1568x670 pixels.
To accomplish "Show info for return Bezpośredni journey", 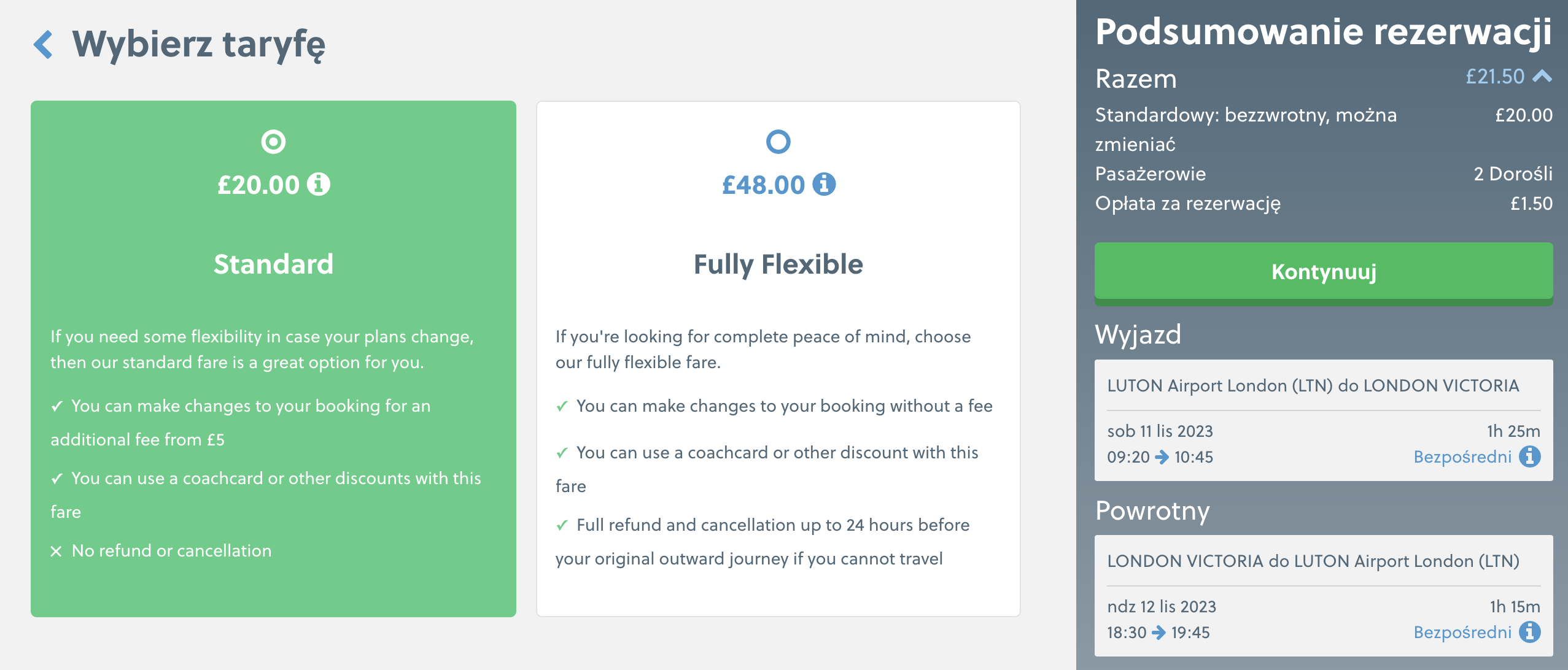I will [x=1530, y=632].
